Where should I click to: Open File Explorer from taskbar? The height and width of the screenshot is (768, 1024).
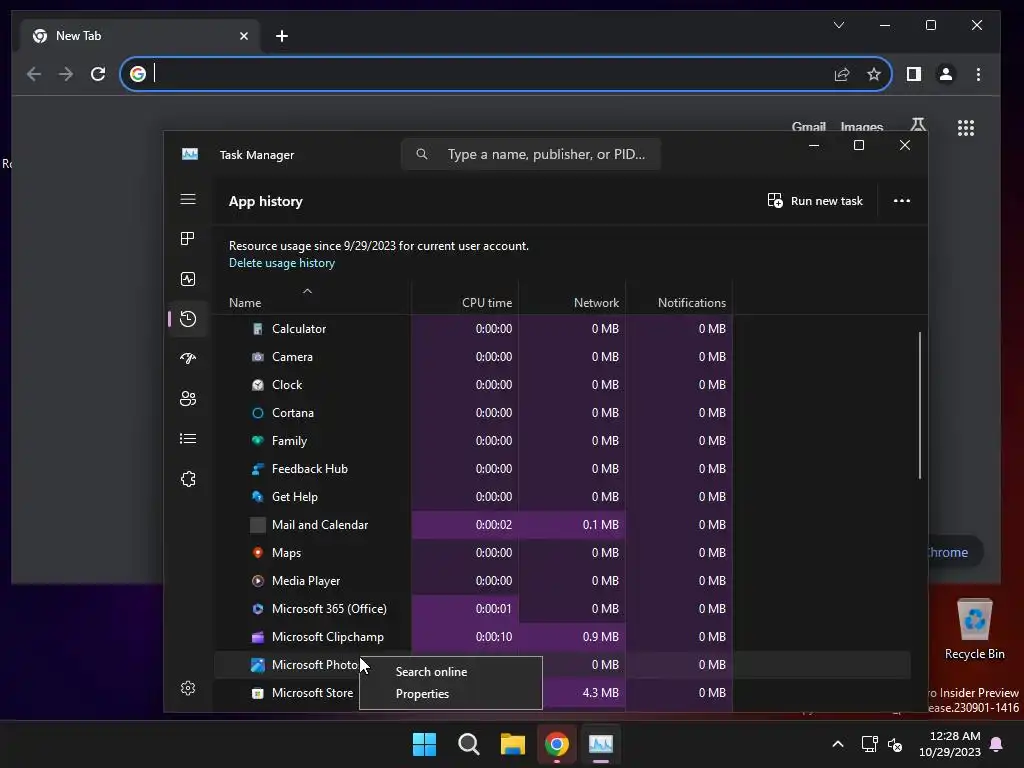513,744
